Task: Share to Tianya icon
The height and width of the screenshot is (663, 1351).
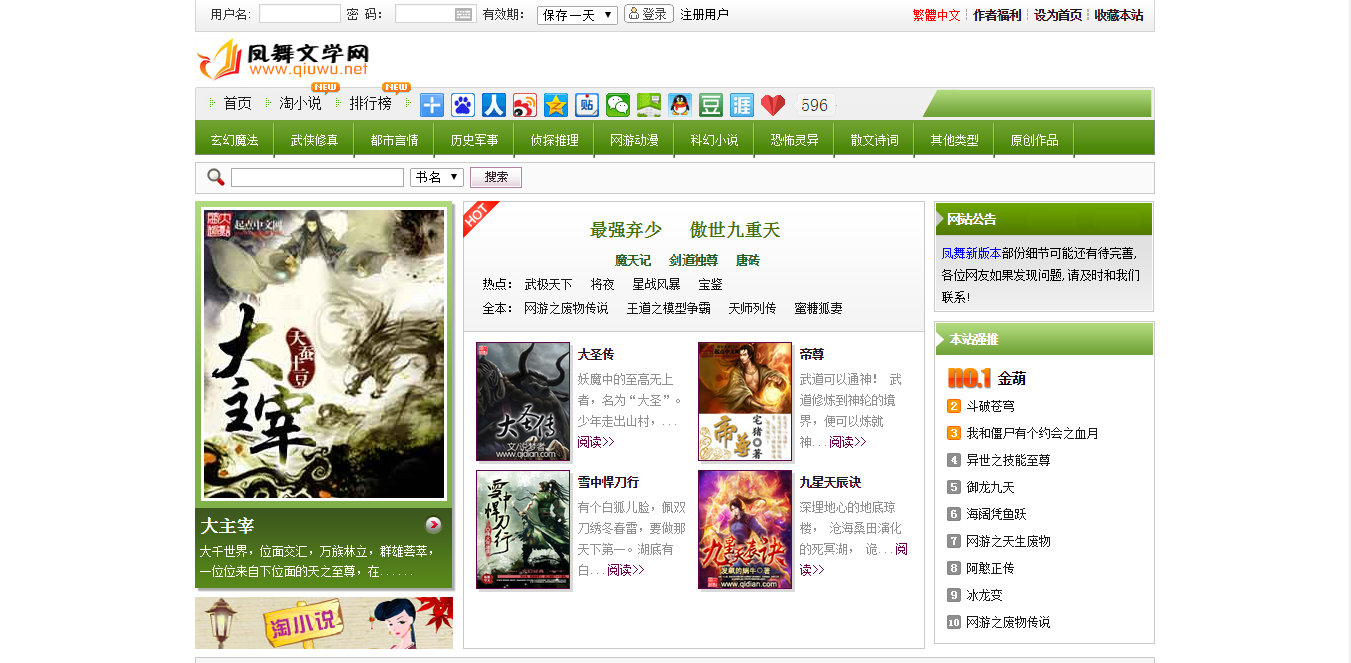Action: (742, 105)
